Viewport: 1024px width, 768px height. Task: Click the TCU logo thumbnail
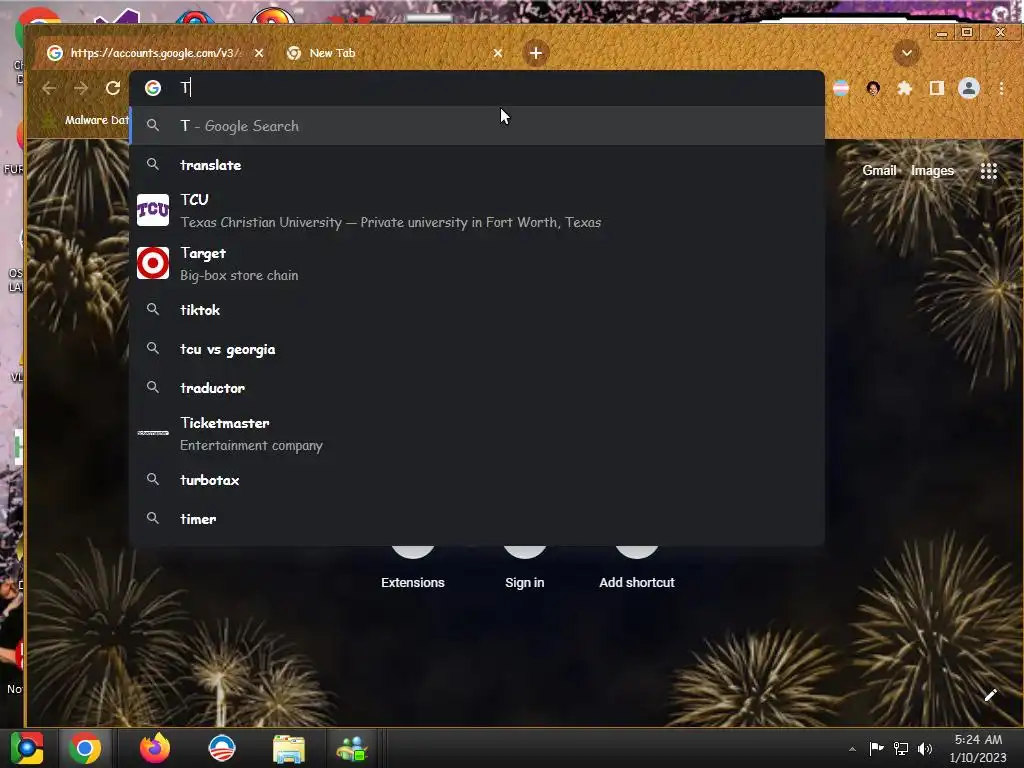click(153, 210)
